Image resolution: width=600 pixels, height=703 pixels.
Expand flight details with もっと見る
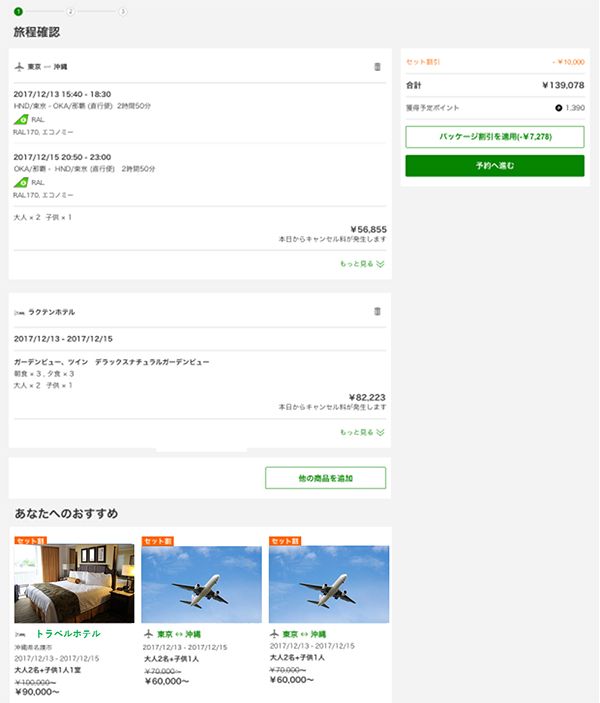tap(362, 264)
